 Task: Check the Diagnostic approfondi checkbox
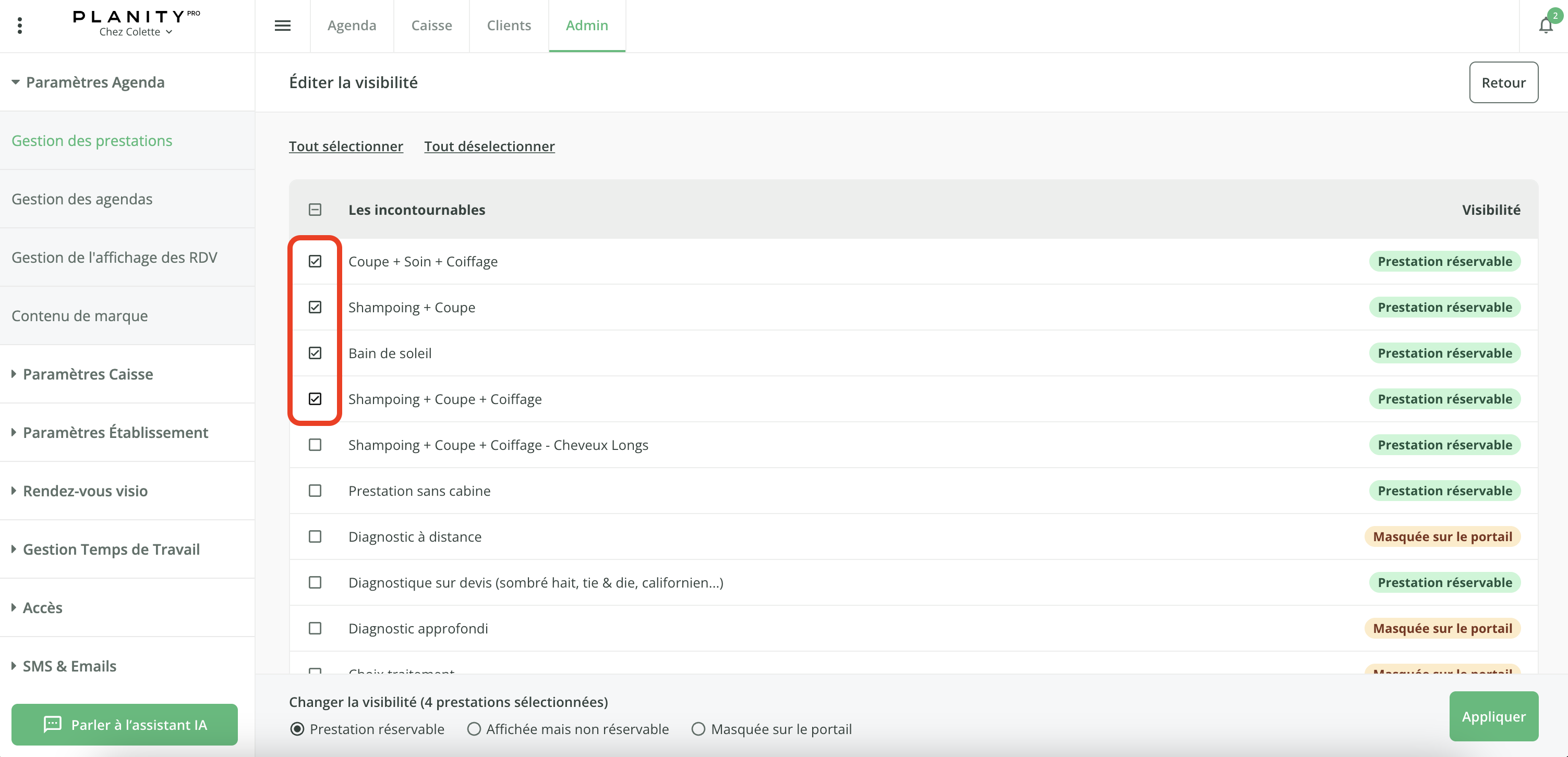(315, 628)
